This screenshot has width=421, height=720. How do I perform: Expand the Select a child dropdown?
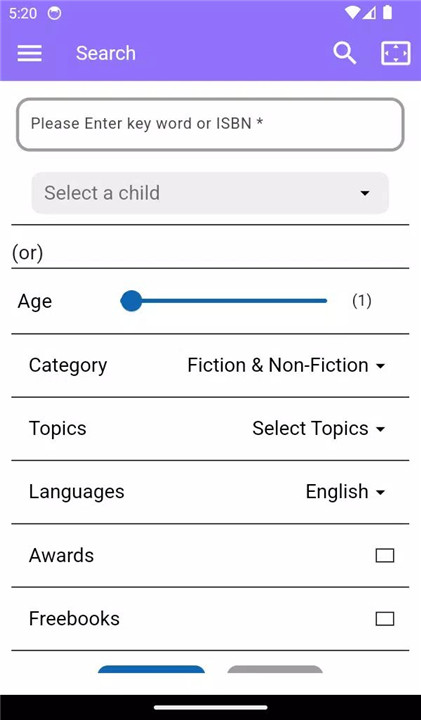coord(210,193)
